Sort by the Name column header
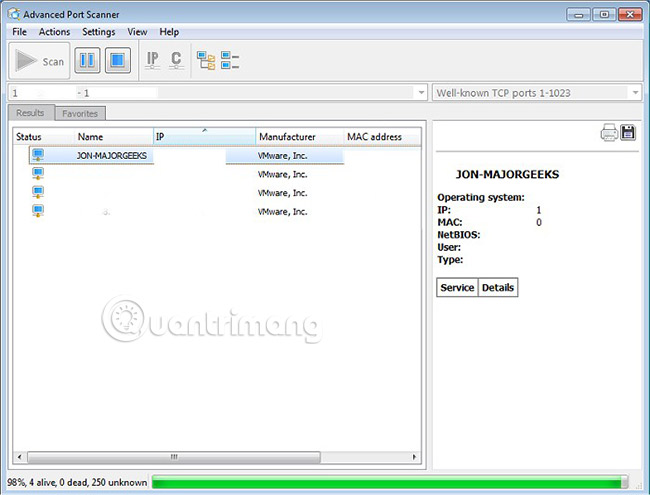 [114, 137]
